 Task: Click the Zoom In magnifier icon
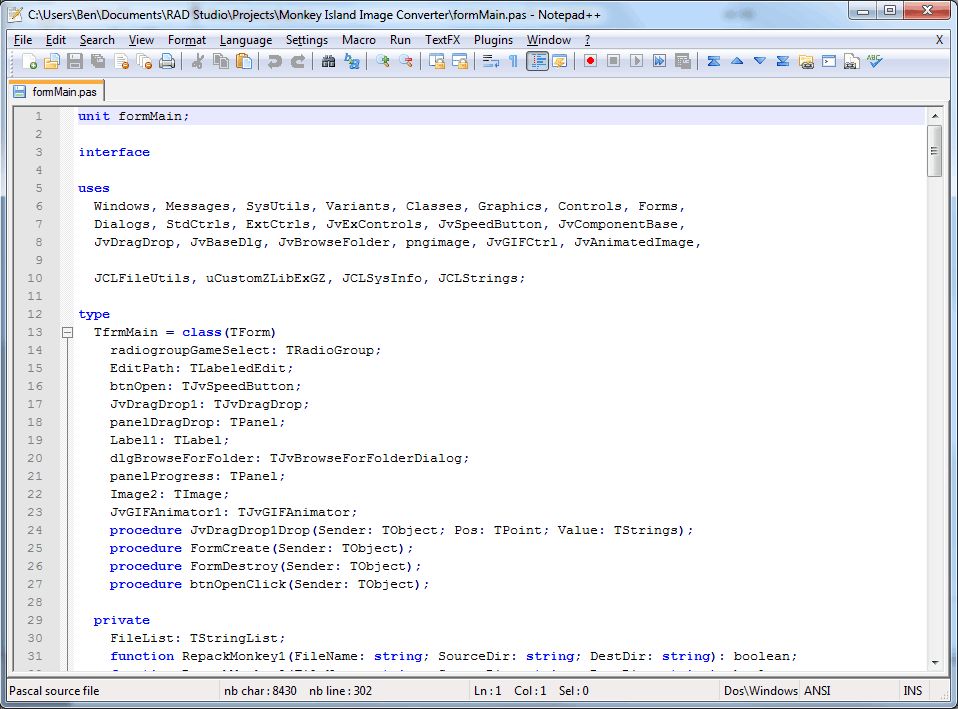click(x=382, y=61)
